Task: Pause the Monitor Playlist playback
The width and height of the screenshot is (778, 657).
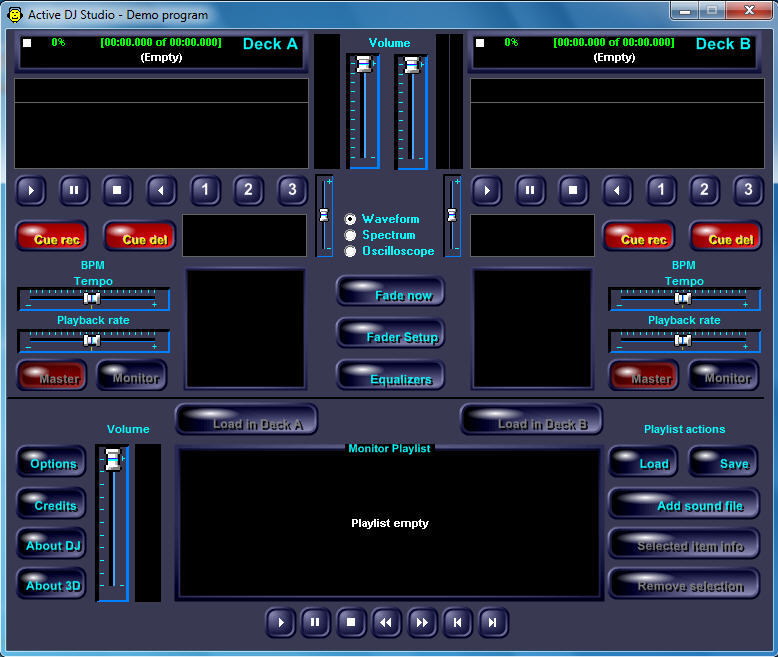Action: (x=315, y=622)
